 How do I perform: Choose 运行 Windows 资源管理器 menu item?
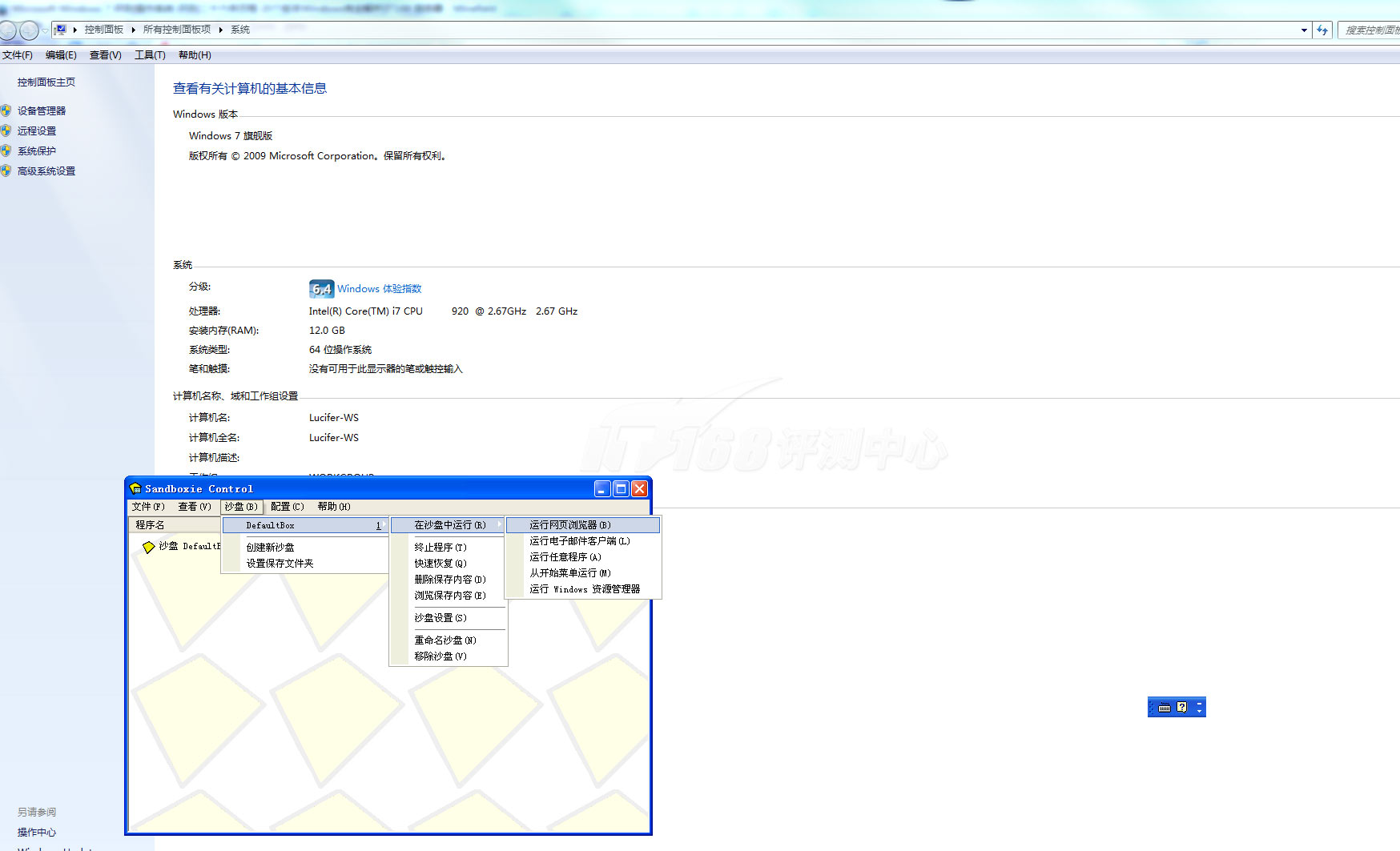tap(583, 589)
